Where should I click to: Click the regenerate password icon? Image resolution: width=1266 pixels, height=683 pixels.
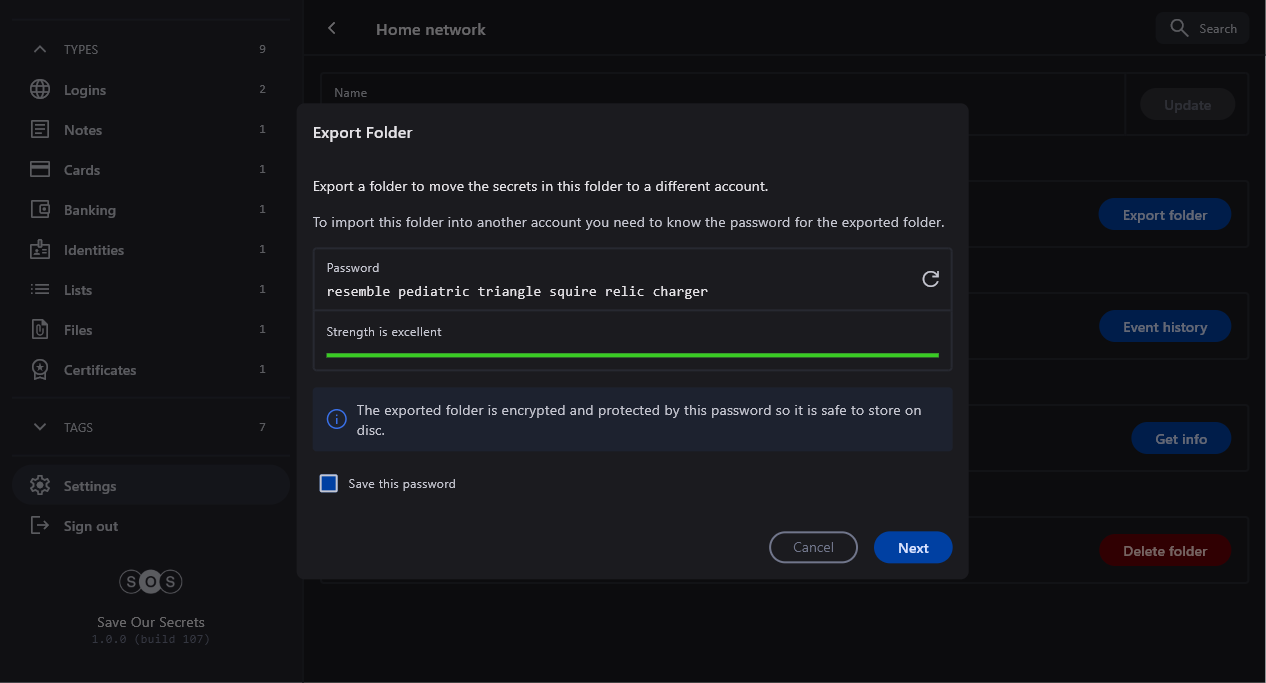coord(930,279)
